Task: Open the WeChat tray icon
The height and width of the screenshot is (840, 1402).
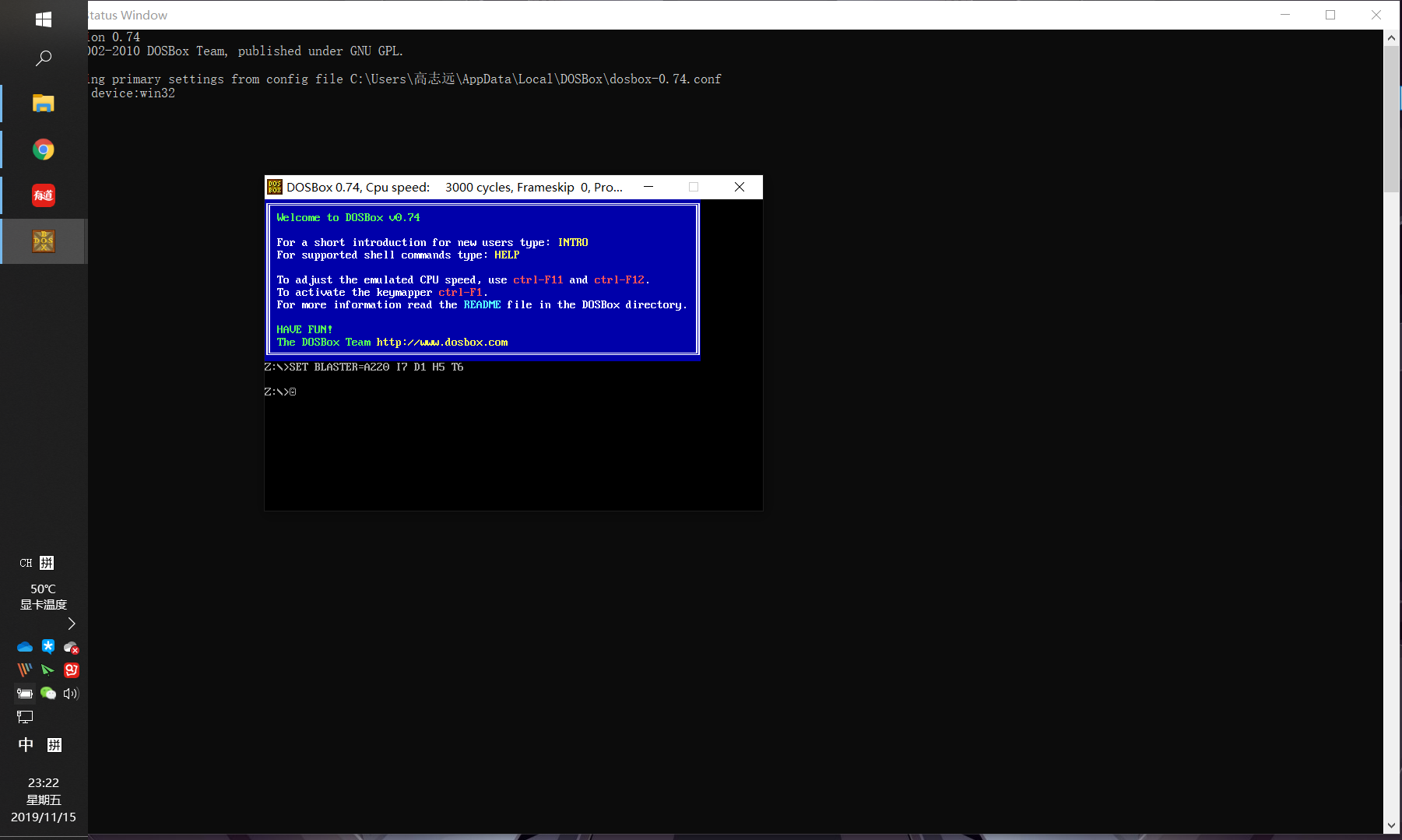Action: (x=48, y=693)
